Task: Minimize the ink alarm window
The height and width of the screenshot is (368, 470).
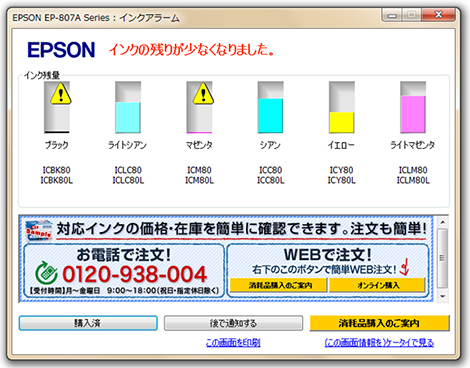Action: click(392, 15)
